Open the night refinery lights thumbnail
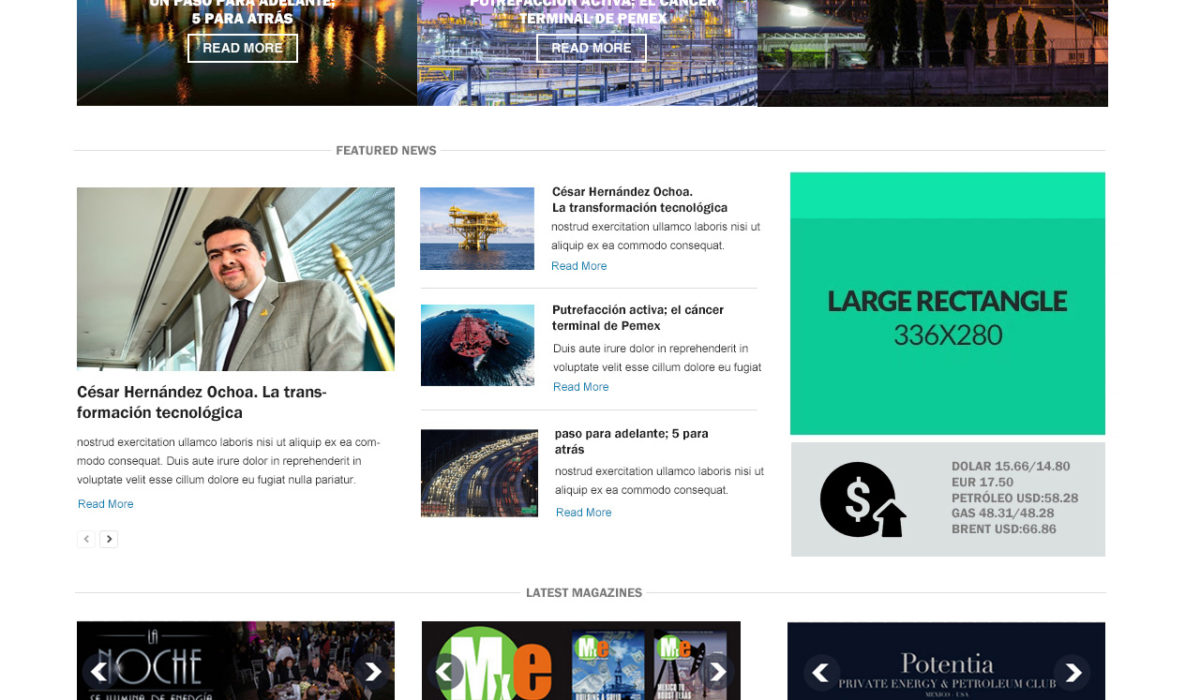 [x=479, y=473]
